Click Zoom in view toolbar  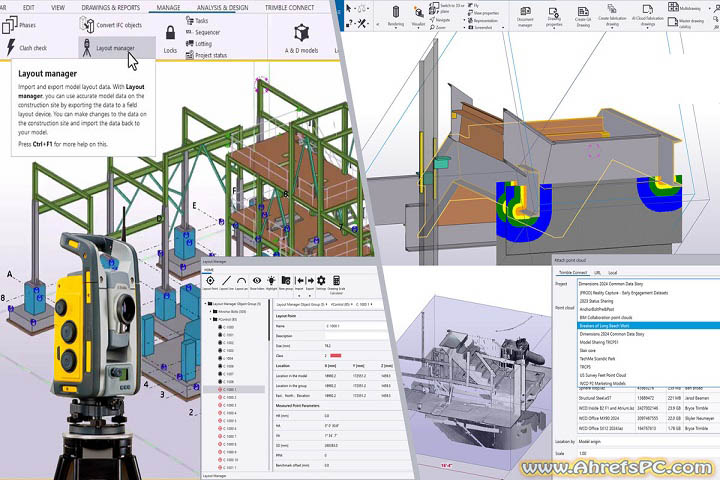[438, 28]
